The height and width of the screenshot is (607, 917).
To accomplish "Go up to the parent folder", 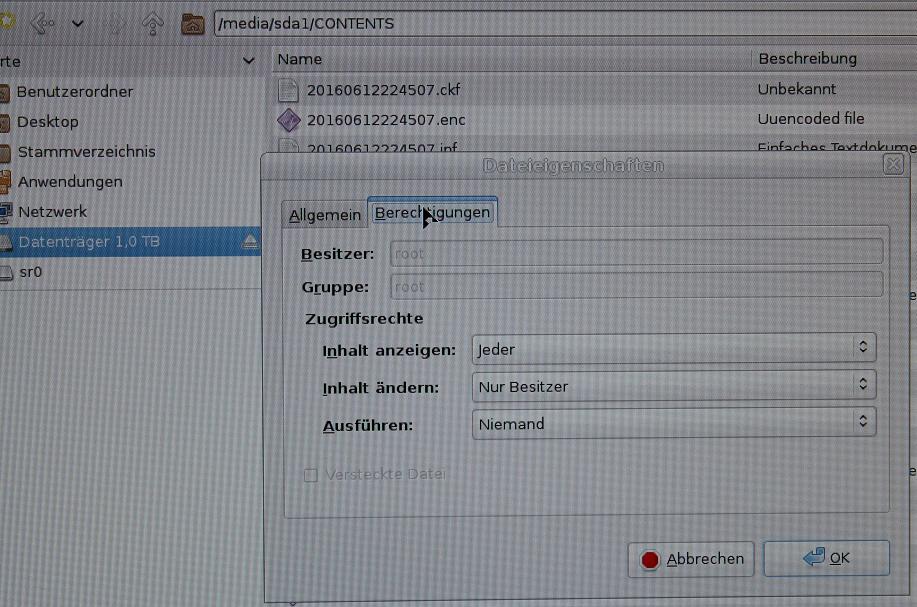I will tap(153, 23).
